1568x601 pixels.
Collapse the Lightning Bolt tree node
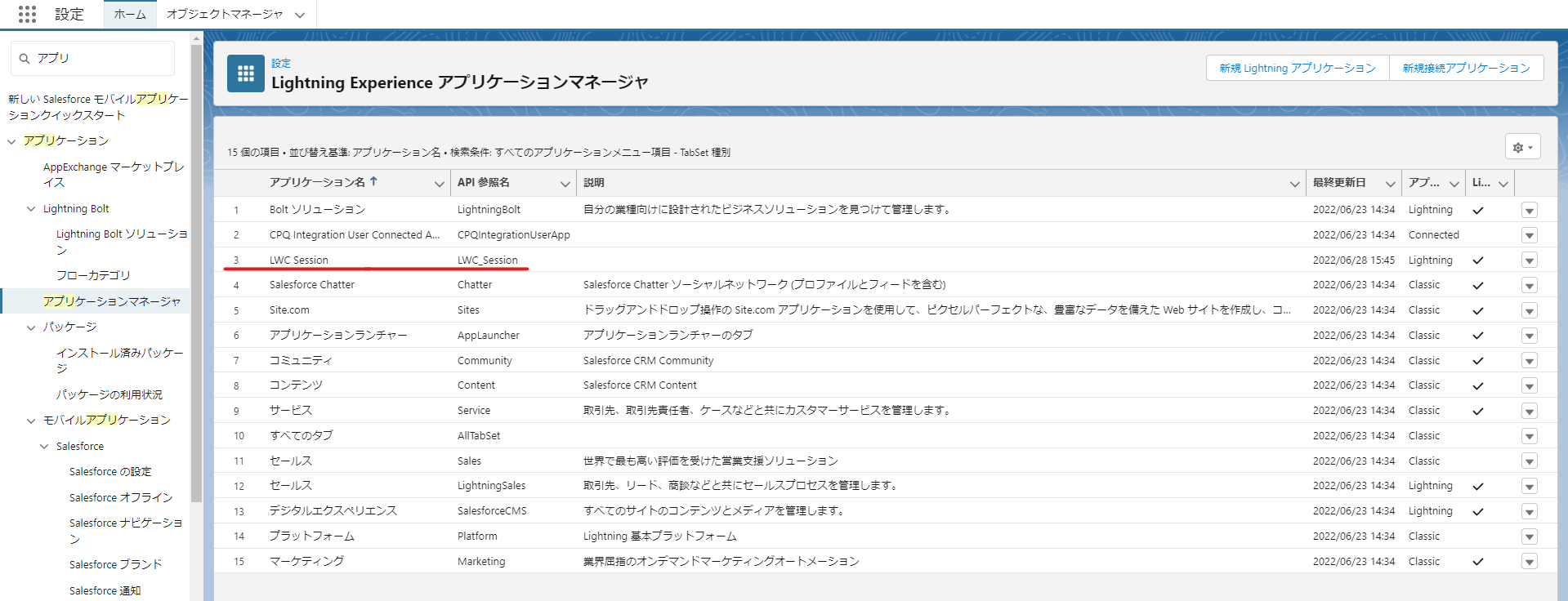[31, 209]
